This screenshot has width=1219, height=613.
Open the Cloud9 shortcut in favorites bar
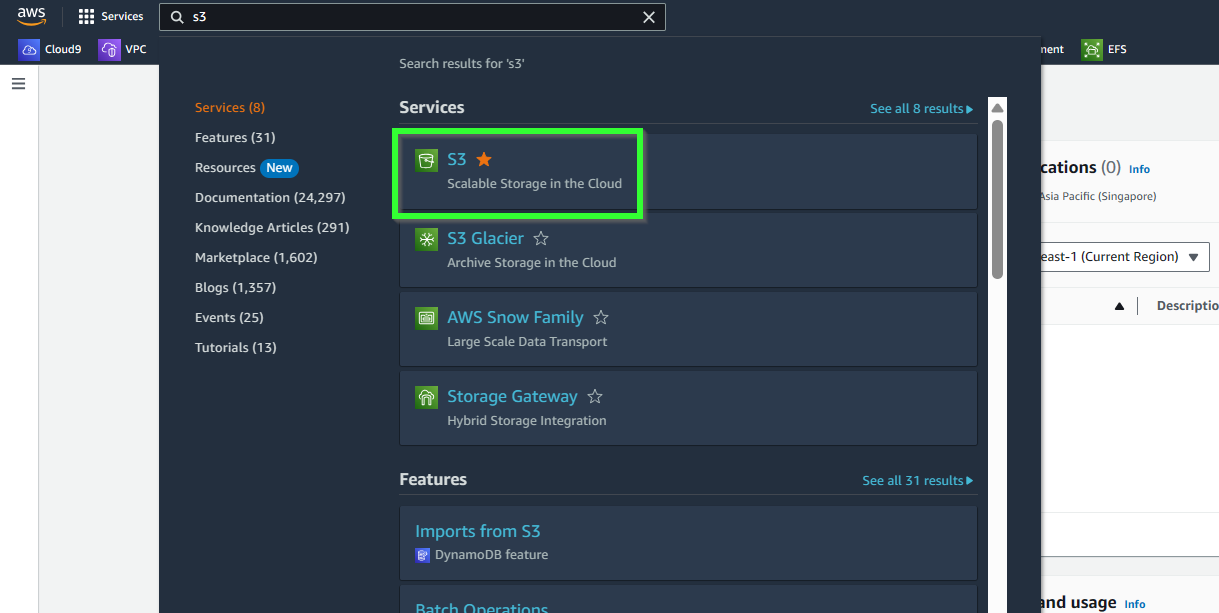50,49
